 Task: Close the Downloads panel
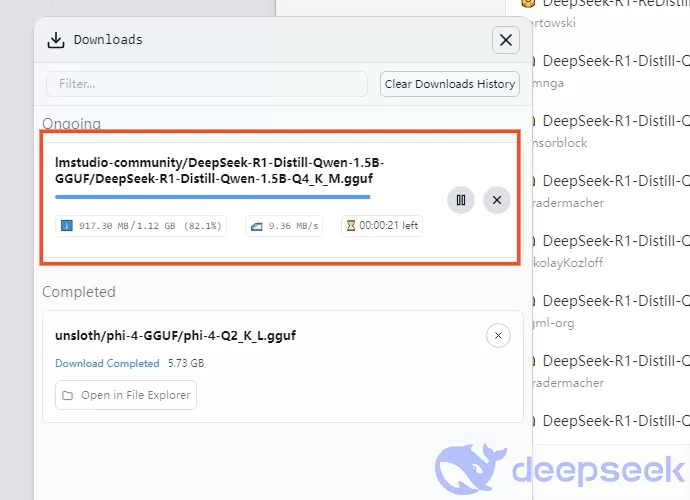[x=506, y=40]
